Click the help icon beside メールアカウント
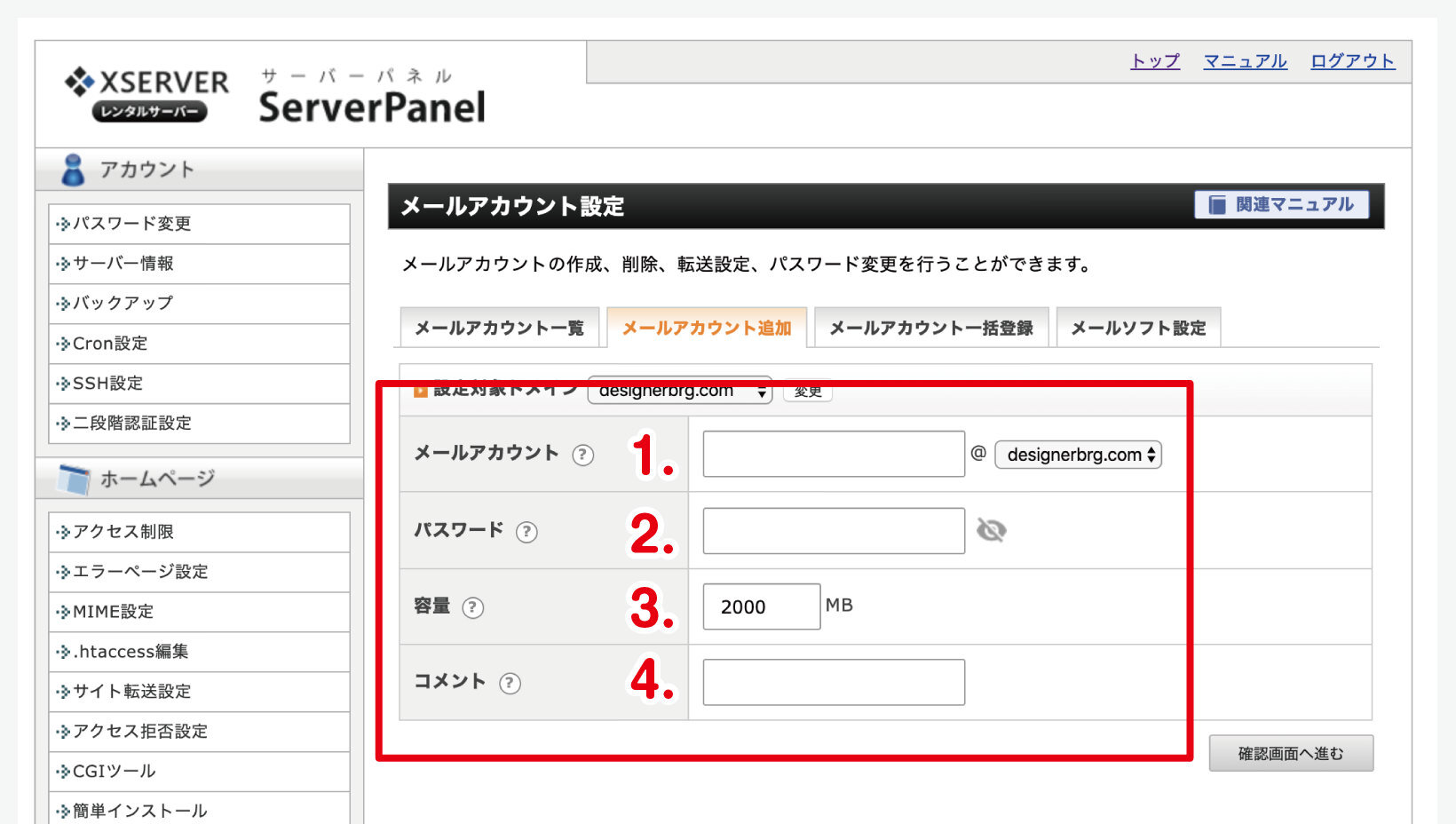This screenshot has width=1456, height=824. tap(582, 455)
